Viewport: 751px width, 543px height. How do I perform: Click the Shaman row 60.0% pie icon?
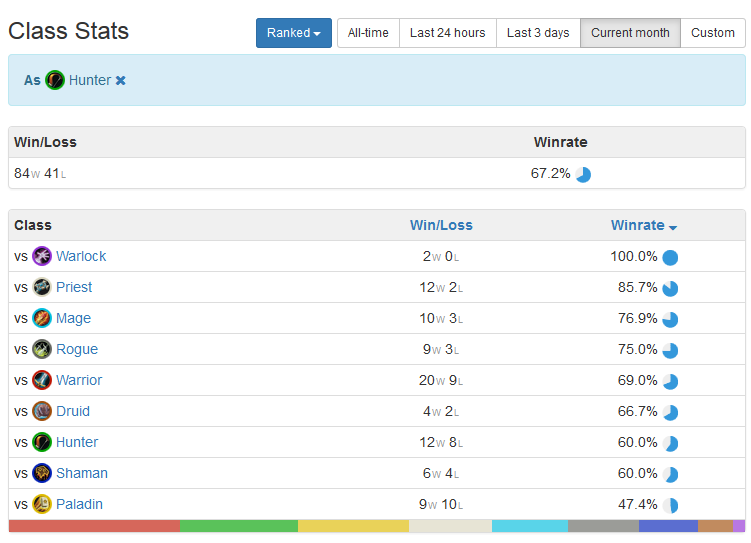pyautogui.click(x=670, y=475)
